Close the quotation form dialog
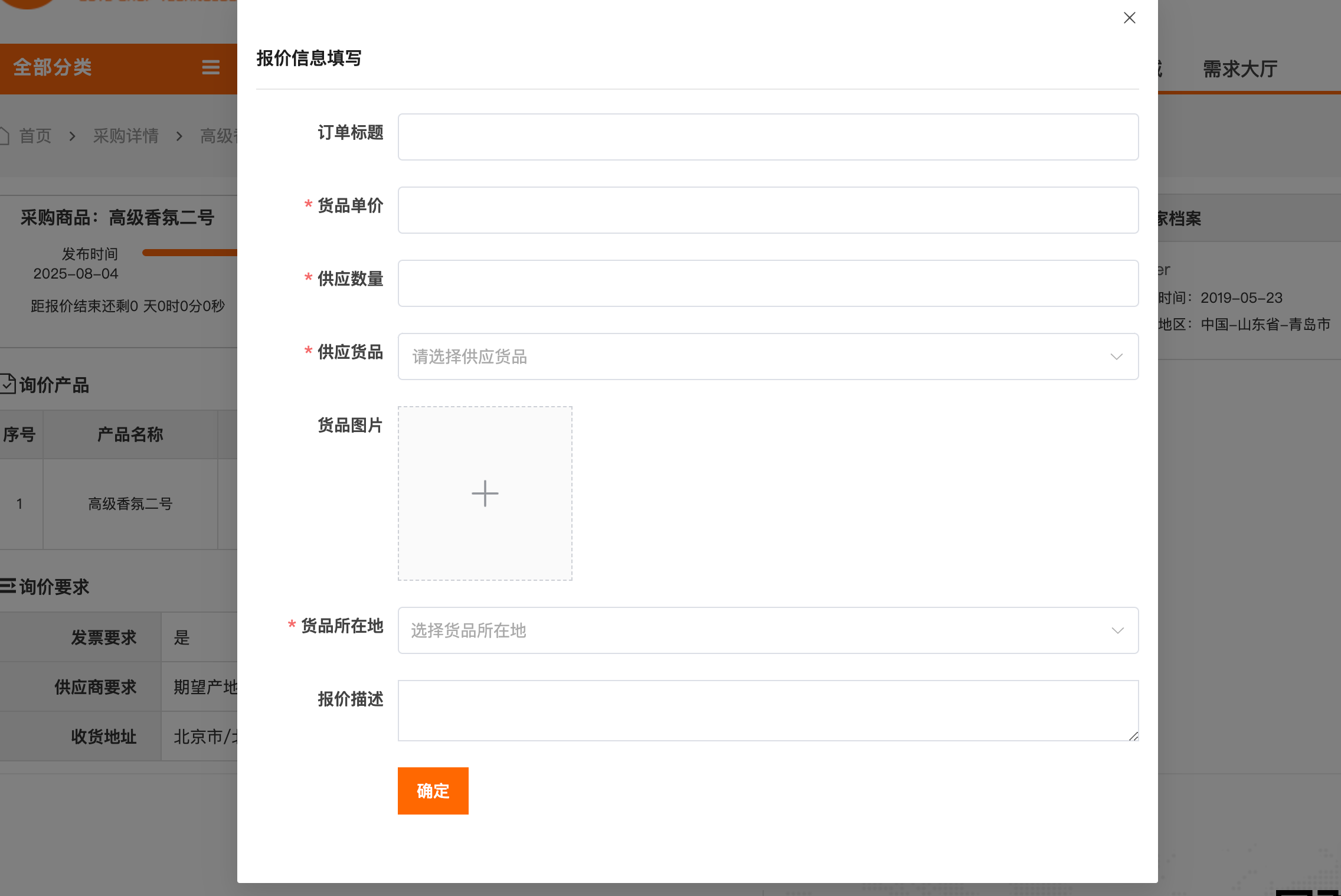The height and width of the screenshot is (896, 1341). click(x=1129, y=18)
